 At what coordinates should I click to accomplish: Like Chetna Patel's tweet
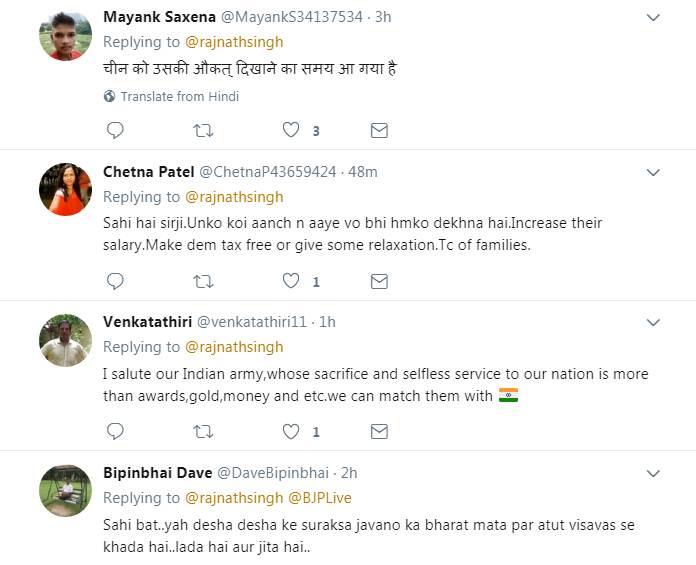(291, 282)
